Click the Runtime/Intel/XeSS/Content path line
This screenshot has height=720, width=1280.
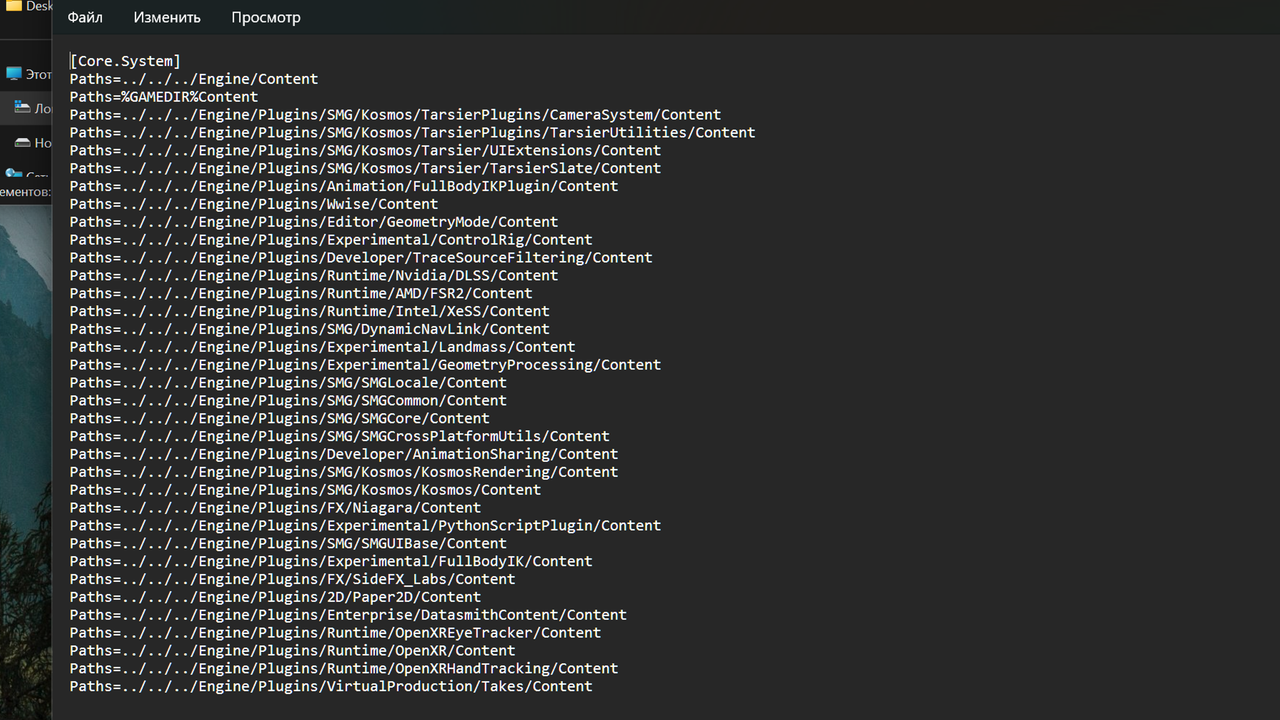click(310, 311)
